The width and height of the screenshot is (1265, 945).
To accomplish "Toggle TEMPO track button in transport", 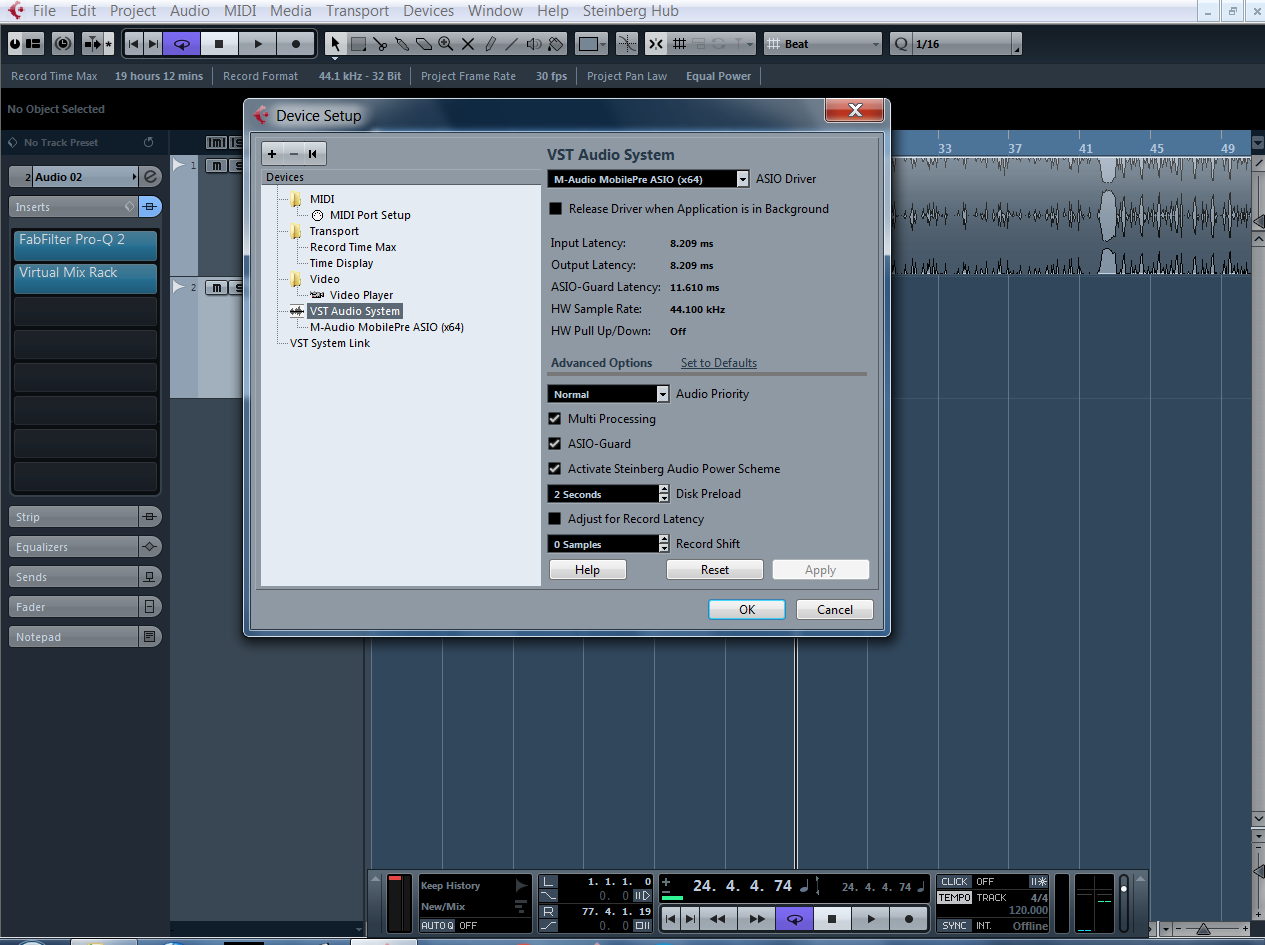I will pyautogui.click(x=955, y=897).
